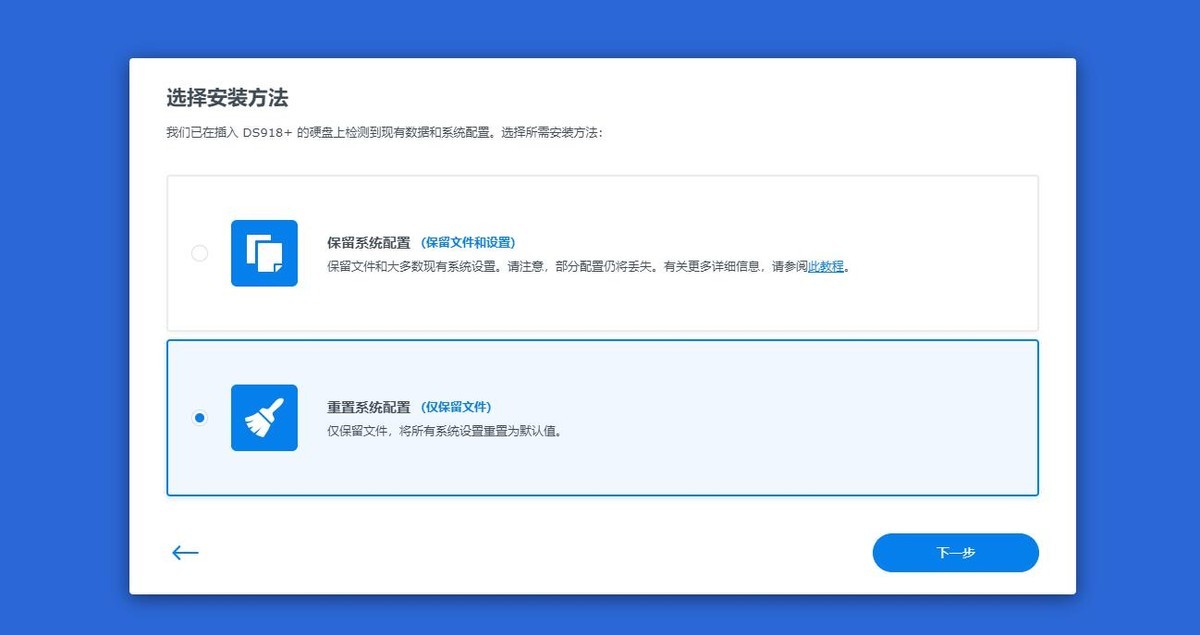
Task: Select the 保留系统配置 radio button
Action: click(x=199, y=253)
